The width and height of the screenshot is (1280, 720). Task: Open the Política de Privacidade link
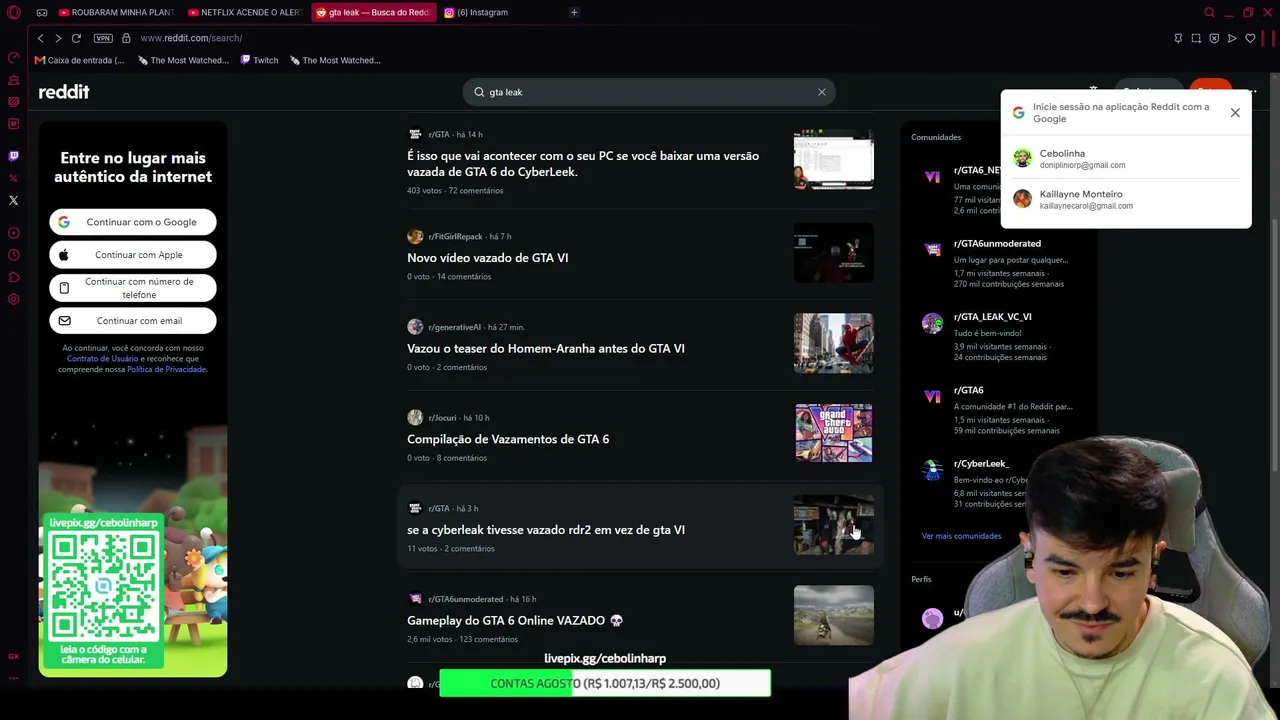(167, 369)
